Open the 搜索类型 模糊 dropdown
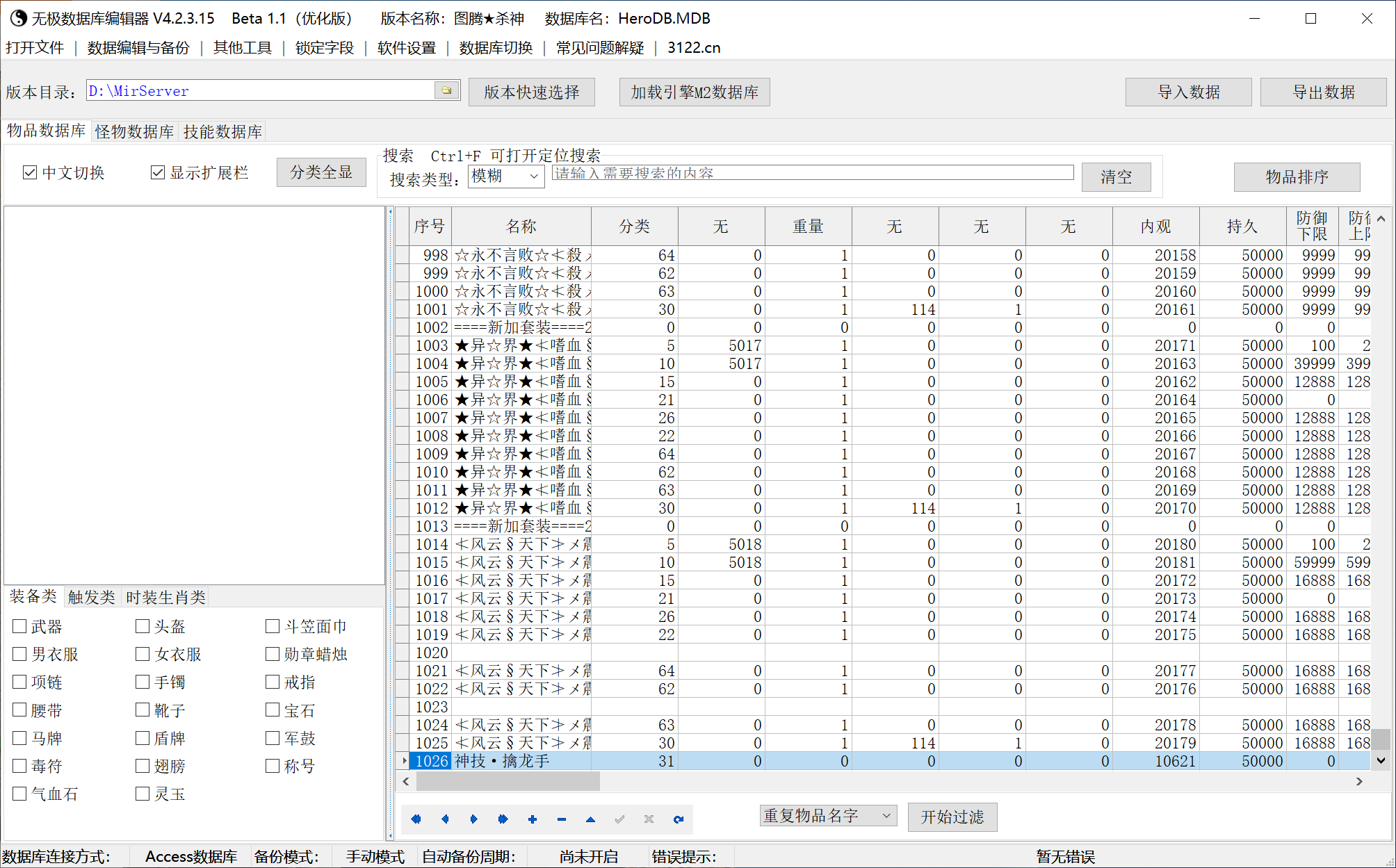Viewport: 1396px width, 868px height. click(506, 176)
